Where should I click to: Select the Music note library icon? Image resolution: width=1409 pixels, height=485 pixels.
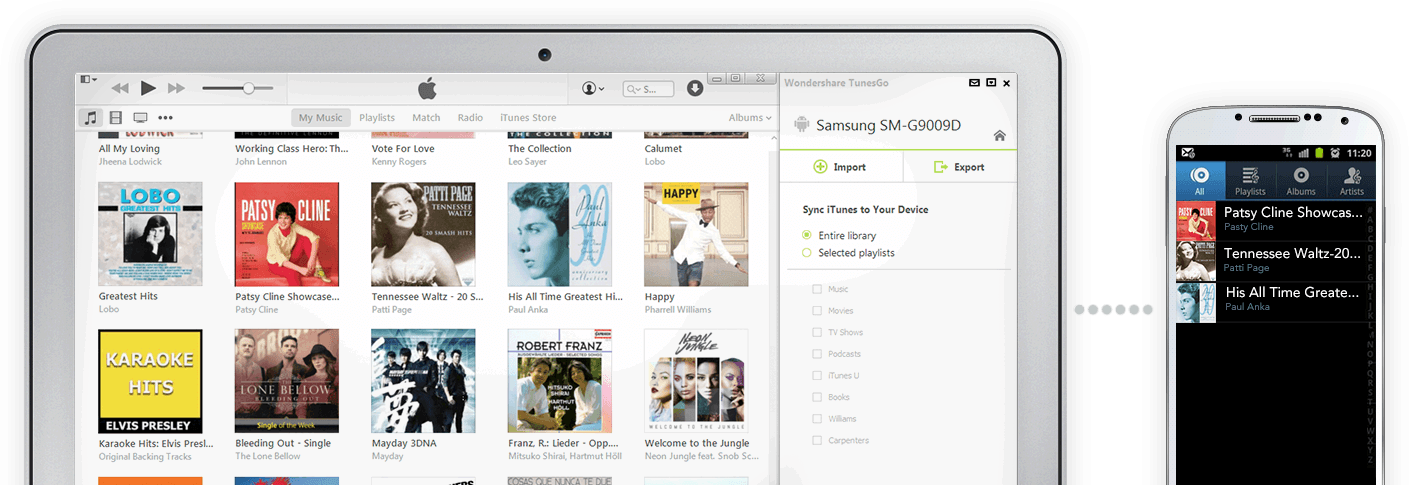91,117
